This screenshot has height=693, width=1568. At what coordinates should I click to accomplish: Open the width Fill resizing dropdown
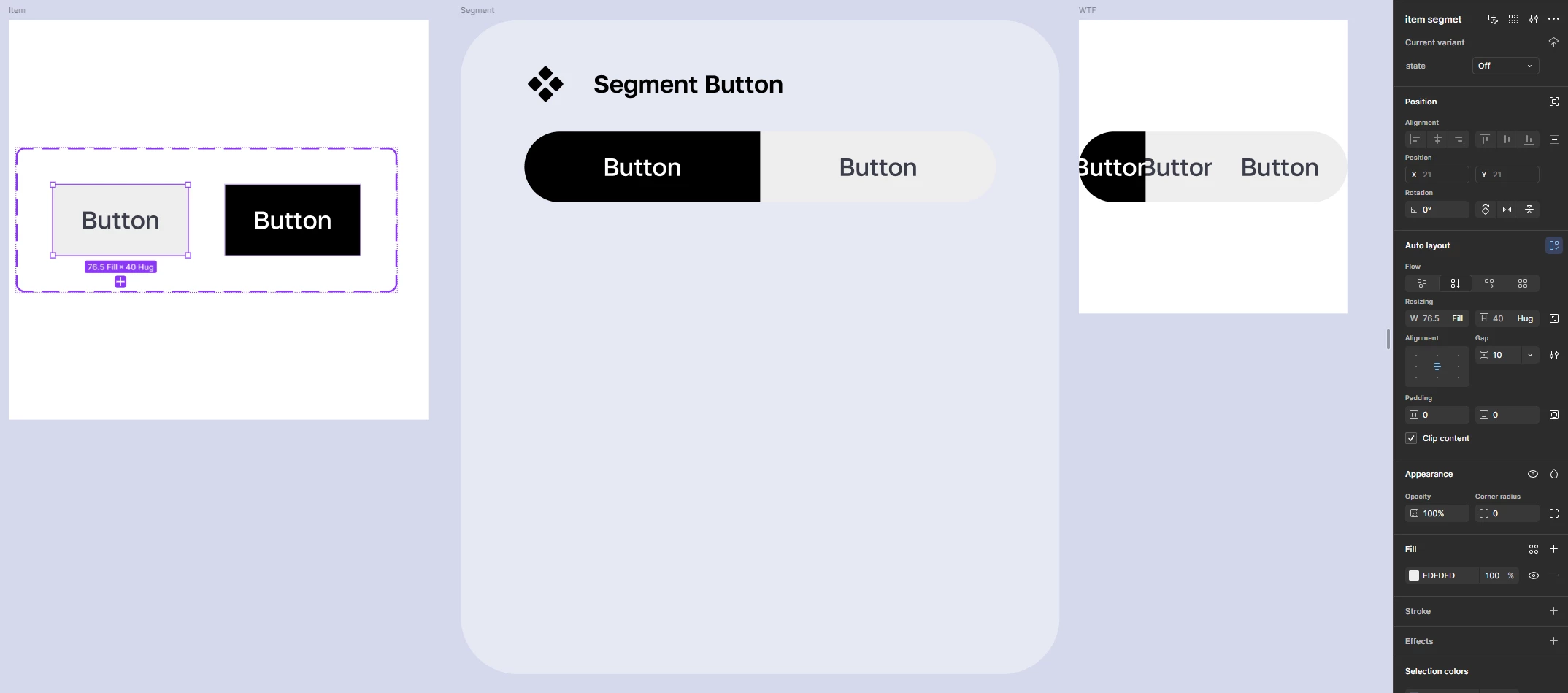pos(1457,318)
